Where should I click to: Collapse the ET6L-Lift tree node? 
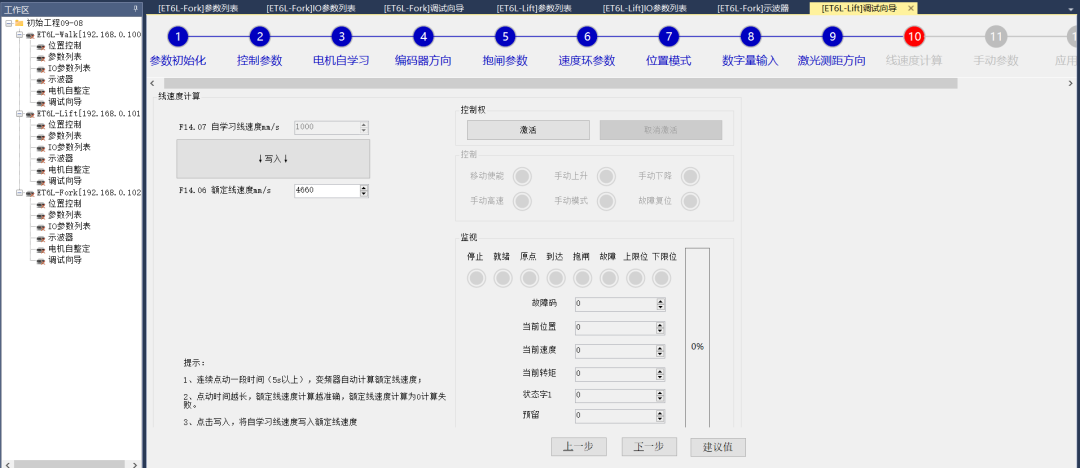(x=19, y=114)
